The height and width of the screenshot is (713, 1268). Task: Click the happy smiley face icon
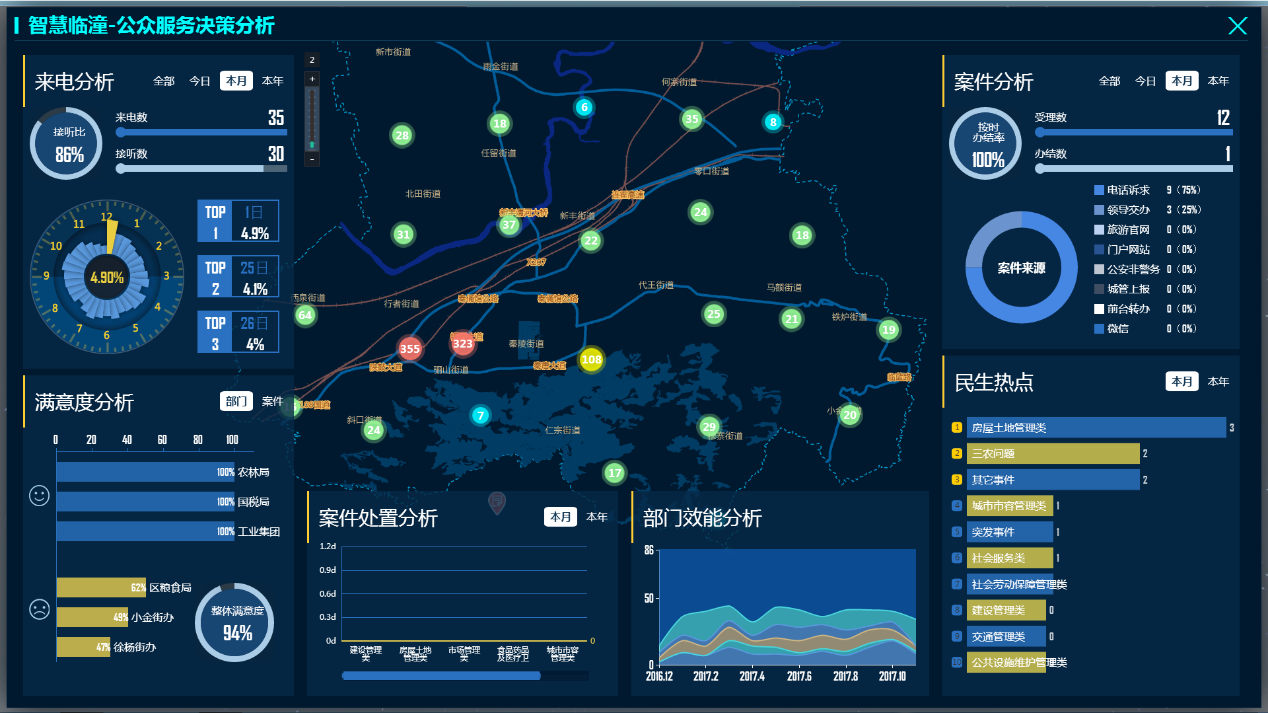point(39,495)
